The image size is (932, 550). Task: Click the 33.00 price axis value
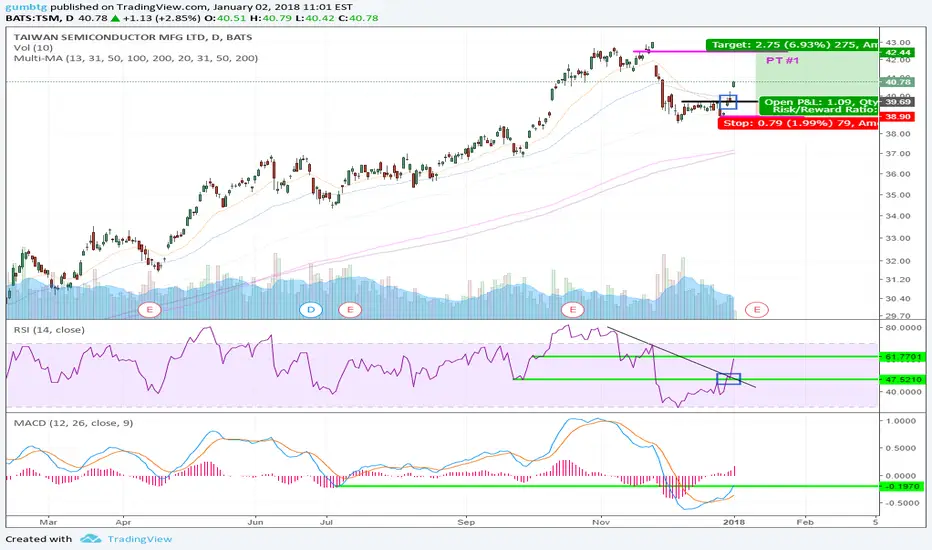point(898,238)
